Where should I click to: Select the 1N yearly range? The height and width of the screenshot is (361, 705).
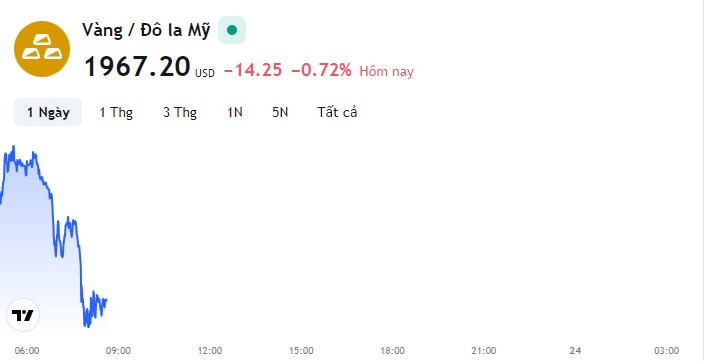235,112
